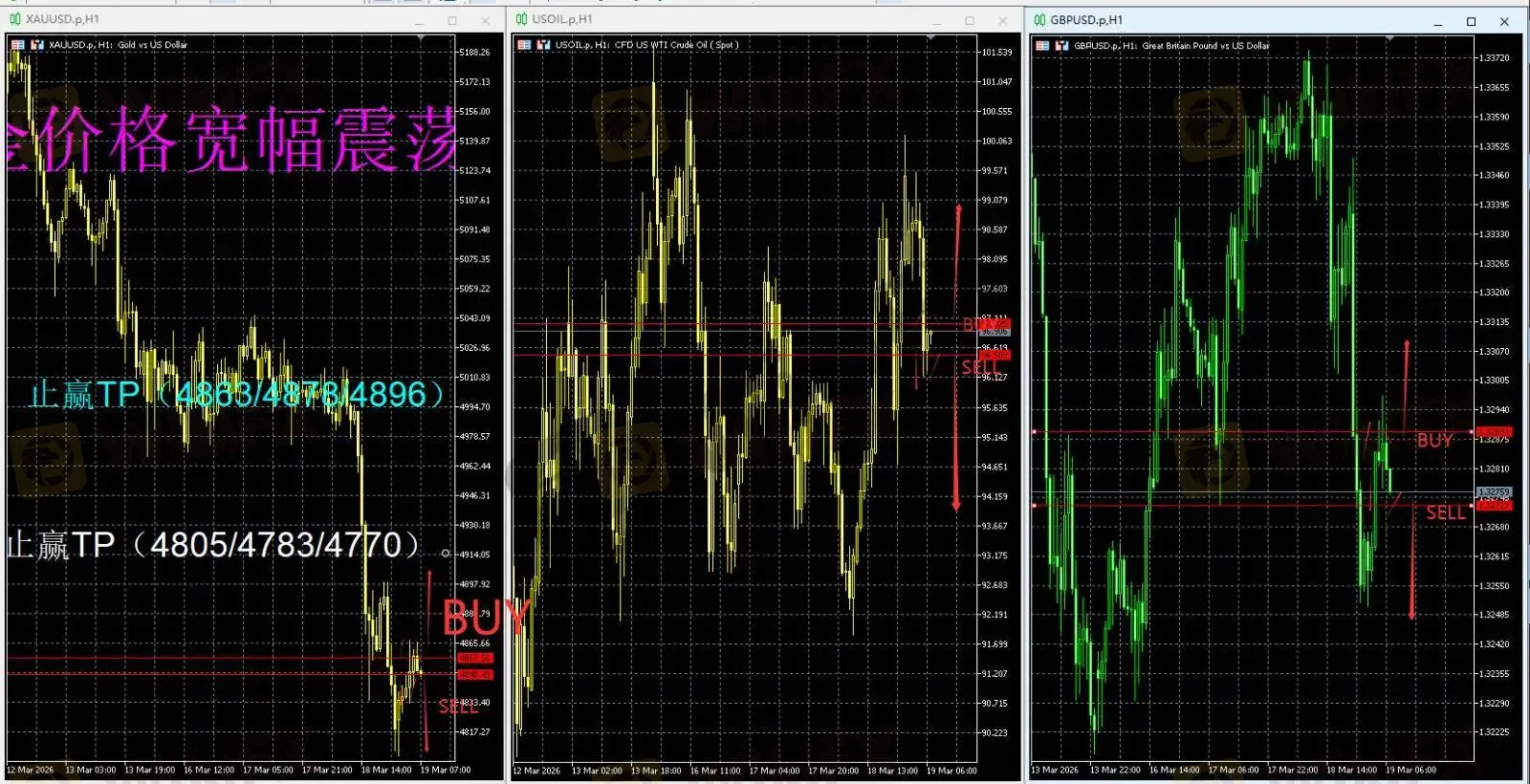Screen dimensions: 1530x784
Task: Click the XAUUSD window candlestick title icon
Action: (14, 19)
